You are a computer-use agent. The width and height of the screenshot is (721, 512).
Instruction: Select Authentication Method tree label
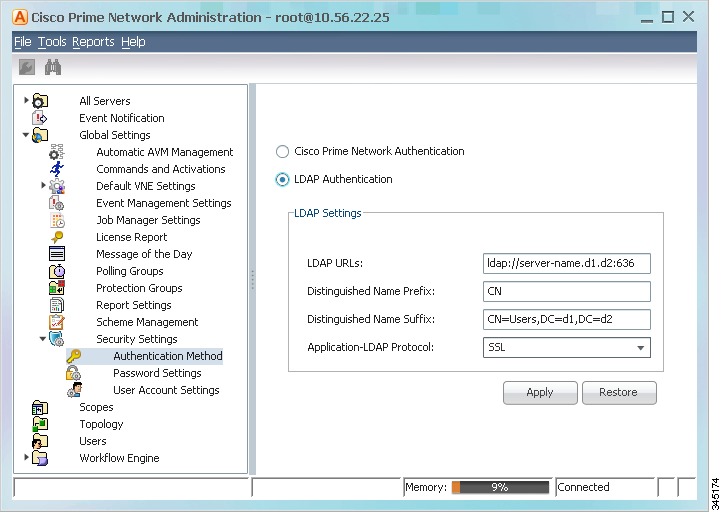[168, 356]
